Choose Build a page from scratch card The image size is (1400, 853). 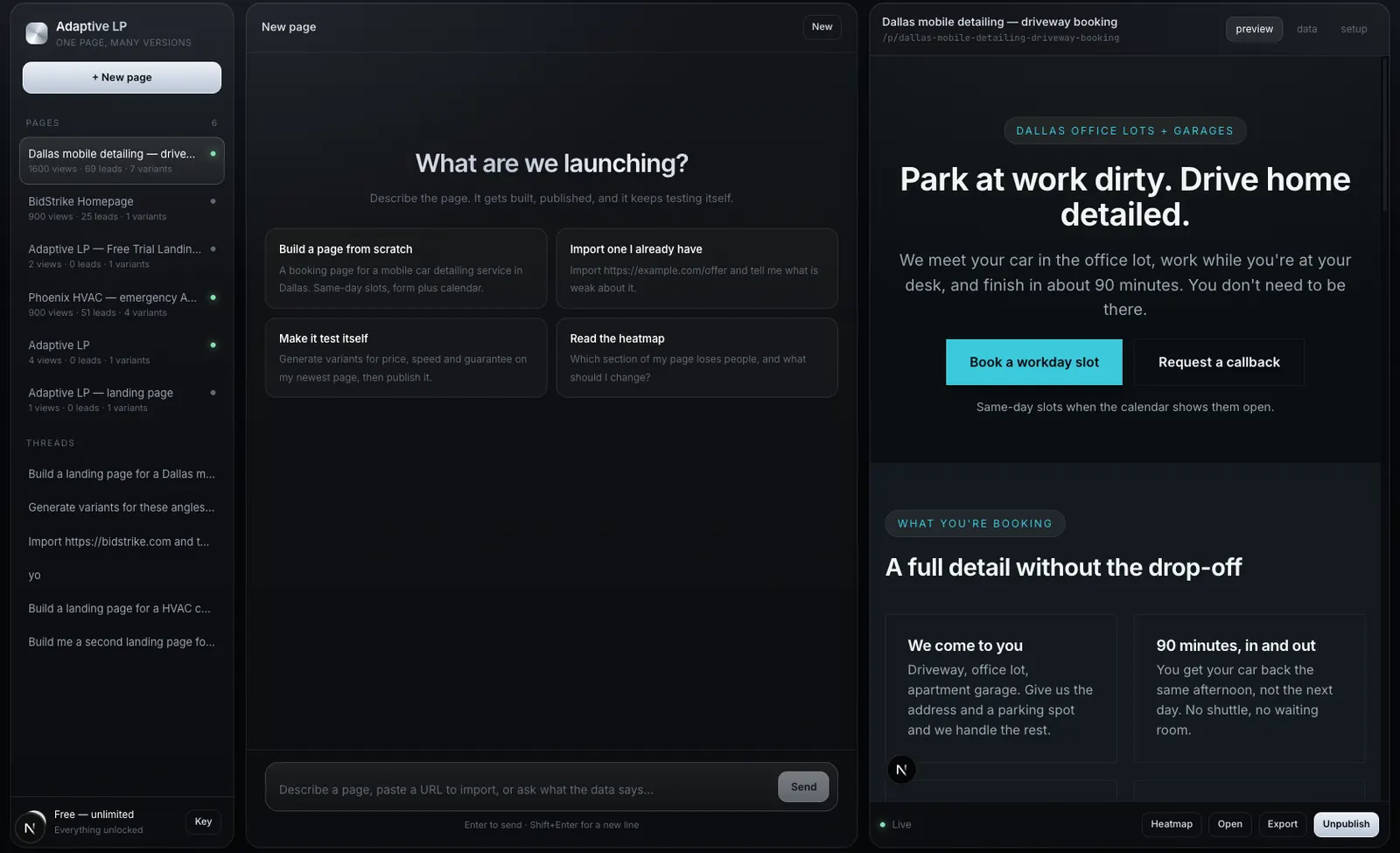[406, 269]
